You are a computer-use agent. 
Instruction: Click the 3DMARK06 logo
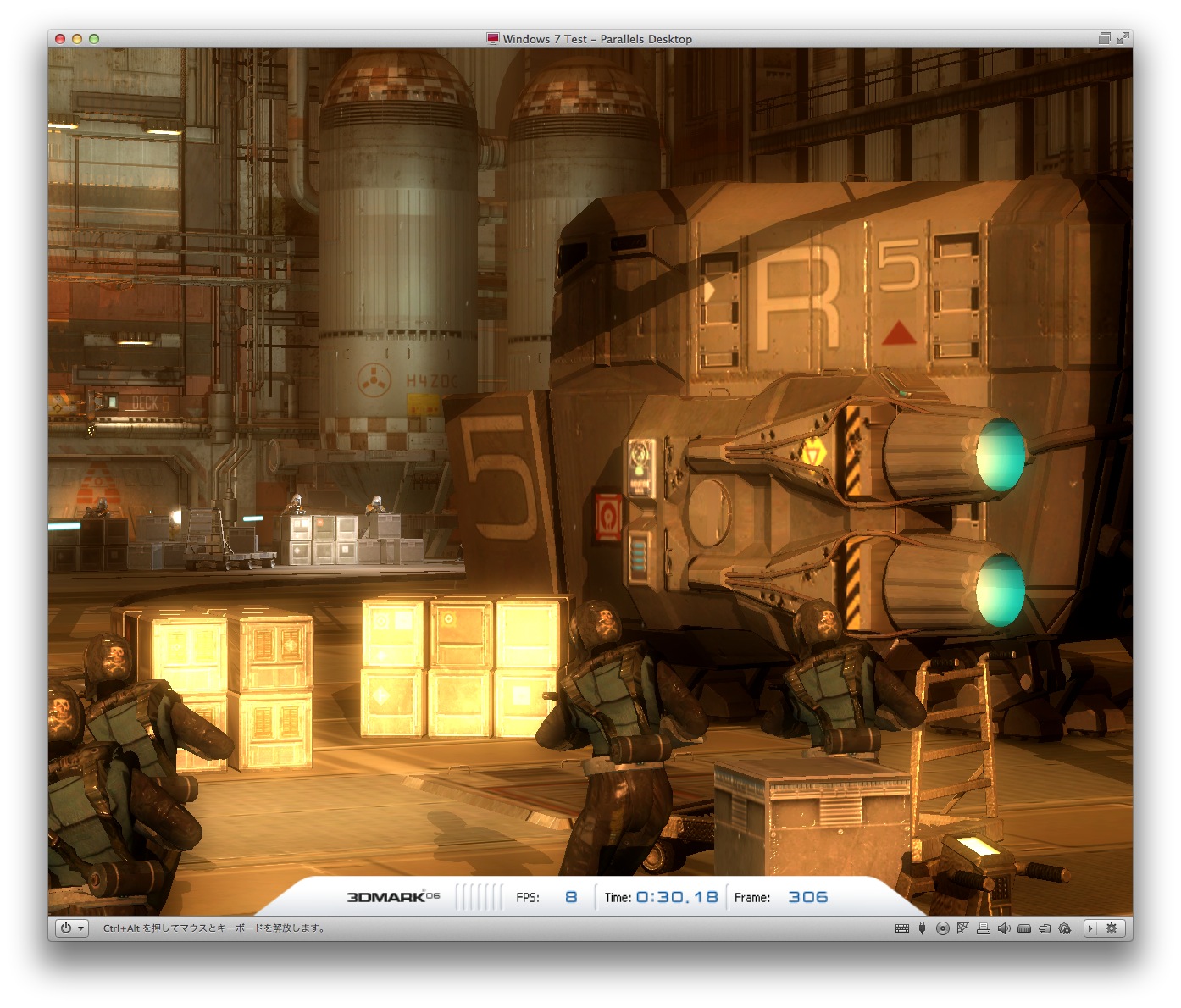393,897
